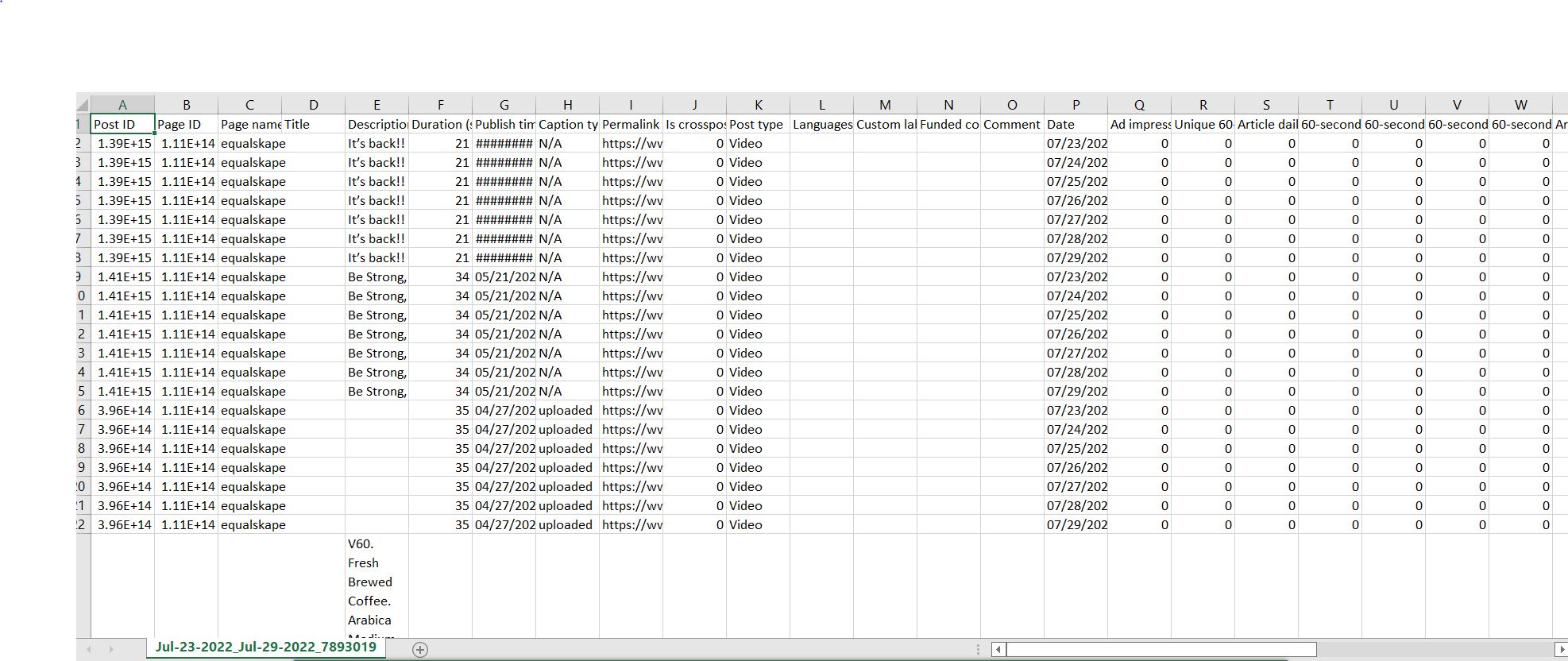Image resolution: width=1568 pixels, height=661 pixels.
Task: Click the "Post type" header cell
Action: (758, 124)
